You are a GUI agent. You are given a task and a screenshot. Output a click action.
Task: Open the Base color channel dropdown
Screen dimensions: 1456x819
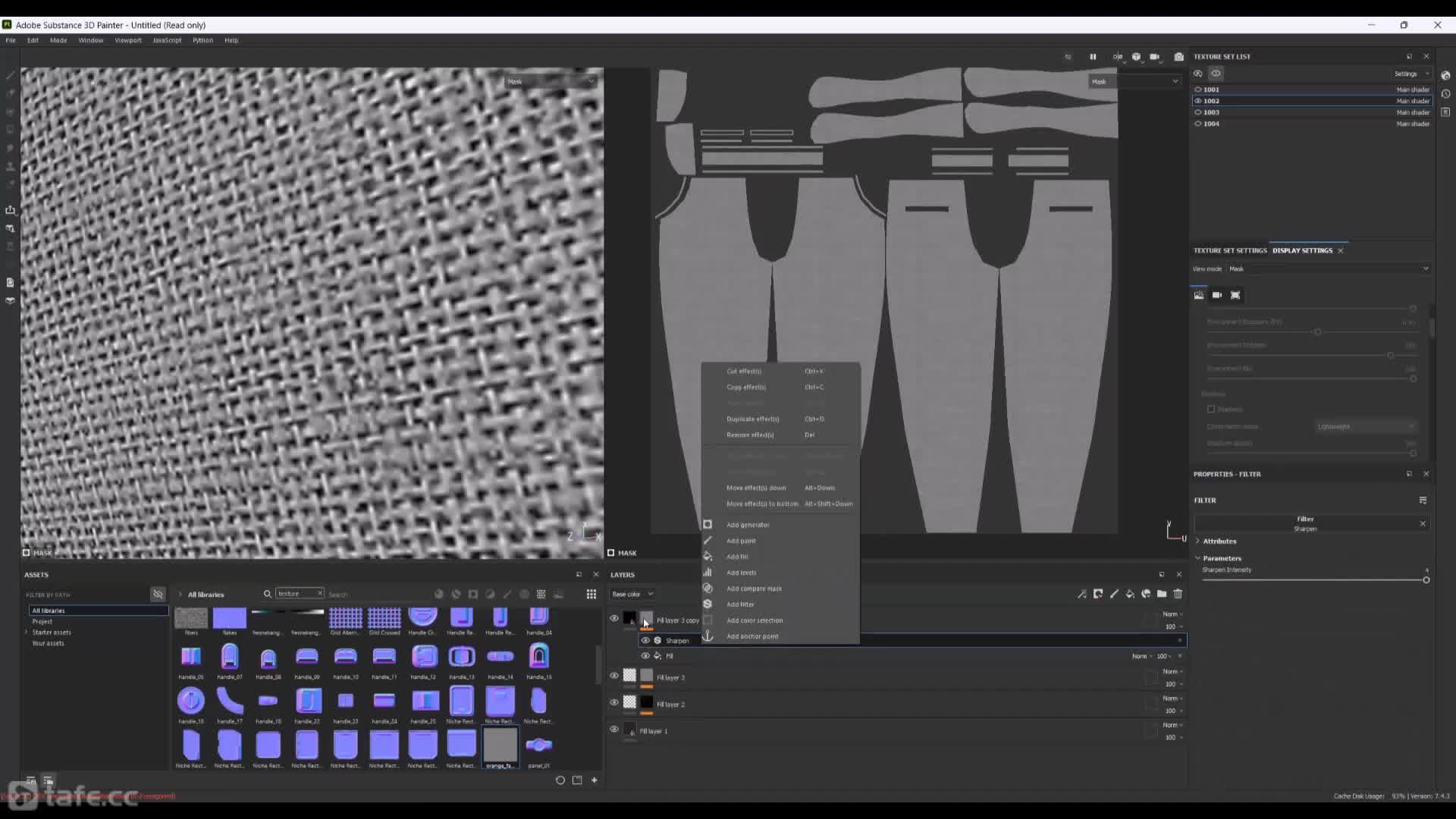tap(632, 594)
